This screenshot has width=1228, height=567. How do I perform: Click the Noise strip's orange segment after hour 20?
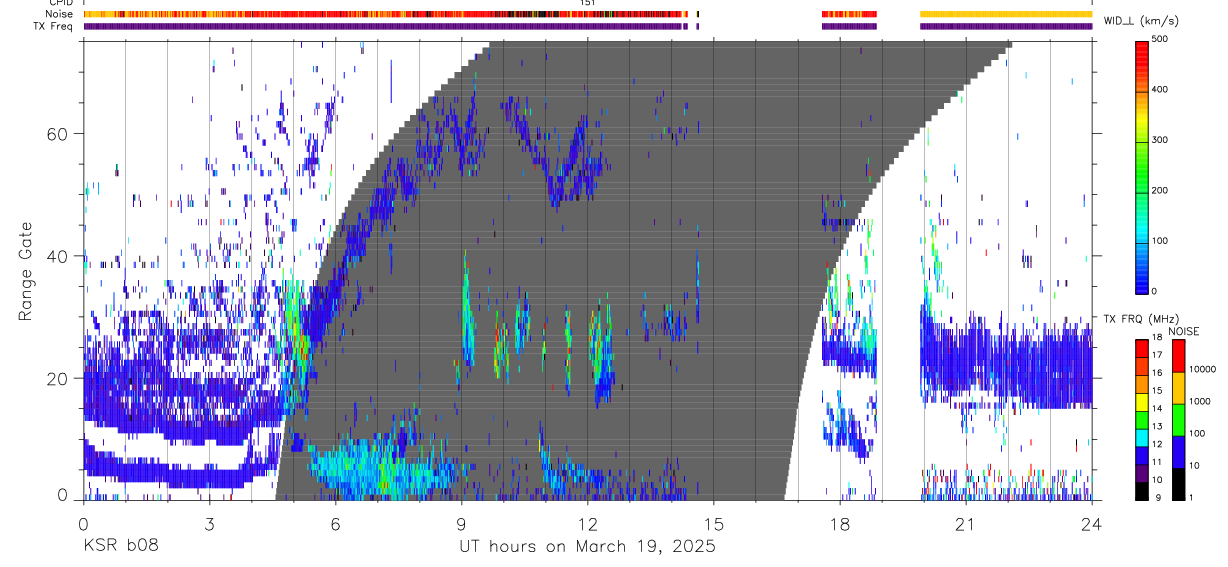coord(1006,14)
